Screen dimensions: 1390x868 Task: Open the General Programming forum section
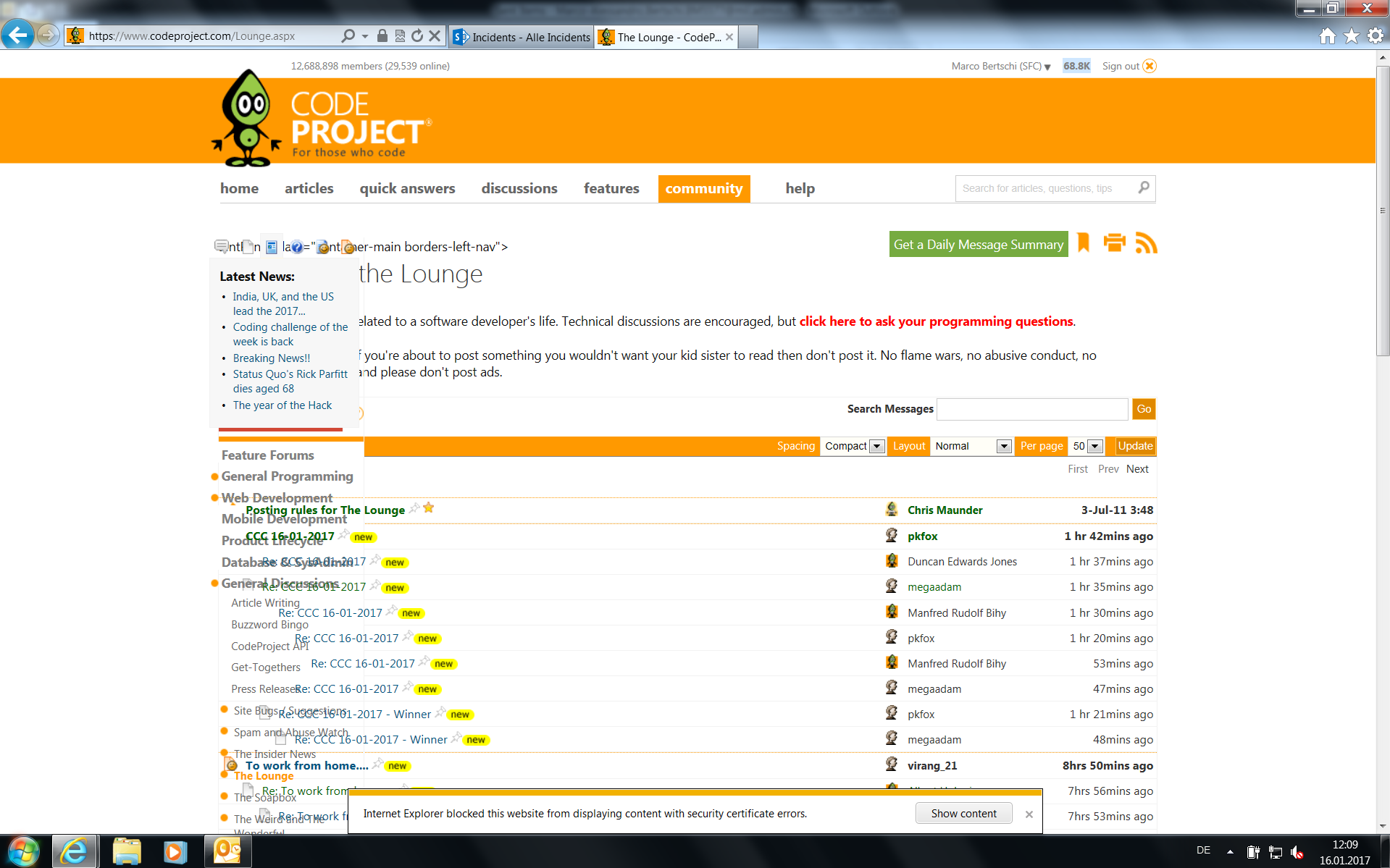(287, 476)
